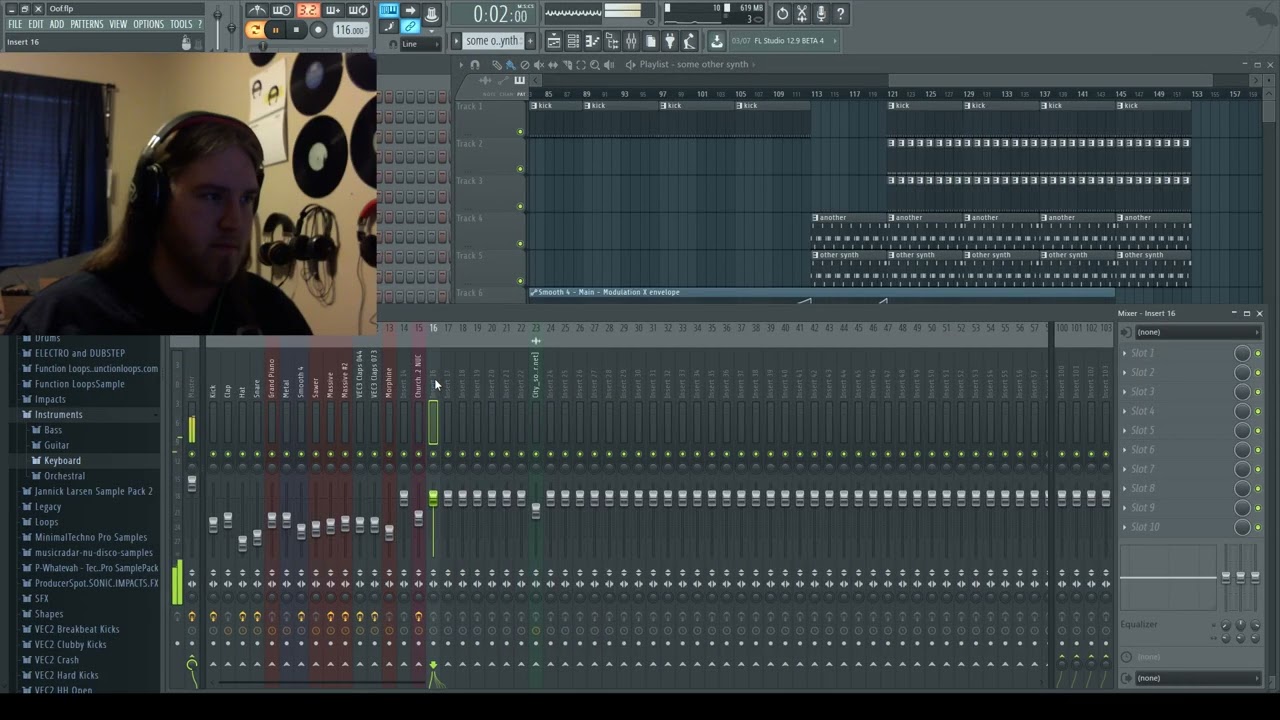The image size is (1280, 720).
Task: Toggle blend recording overdub button
Action: coord(333,11)
